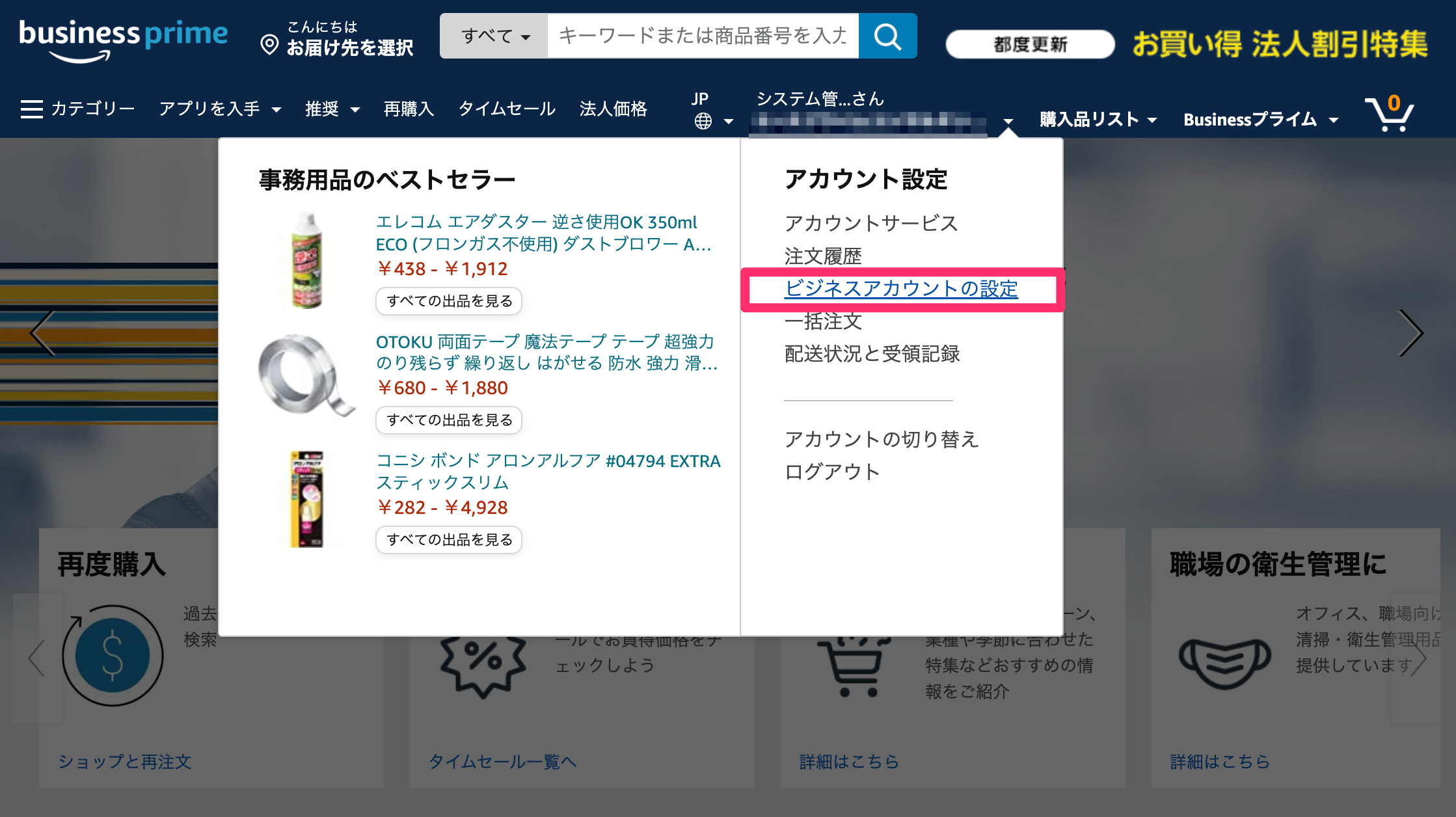Click the 都度更新 pill button

coord(1030,44)
